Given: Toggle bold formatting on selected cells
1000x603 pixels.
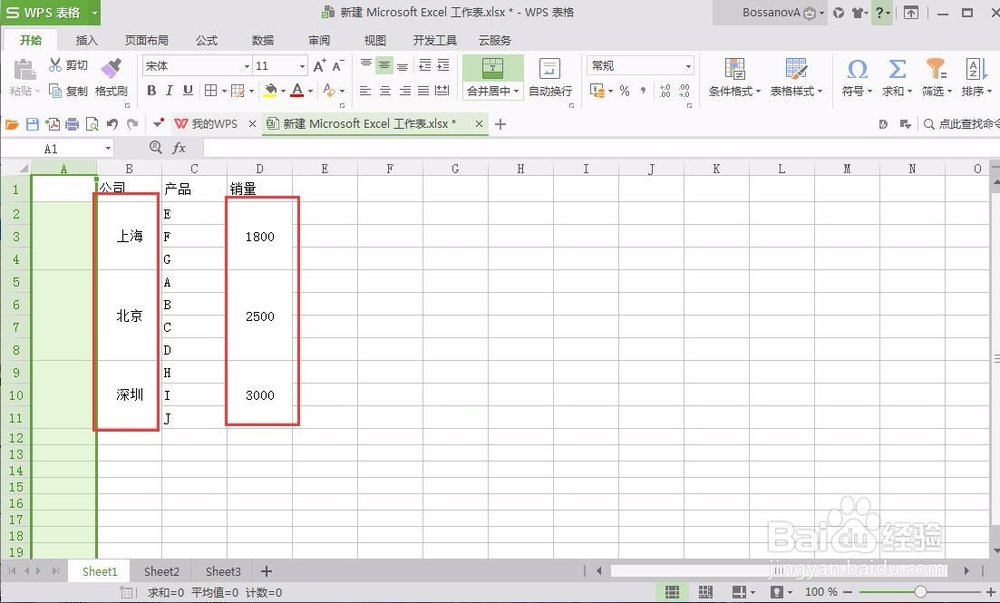Looking at the screenshot, I should point(151,91).
